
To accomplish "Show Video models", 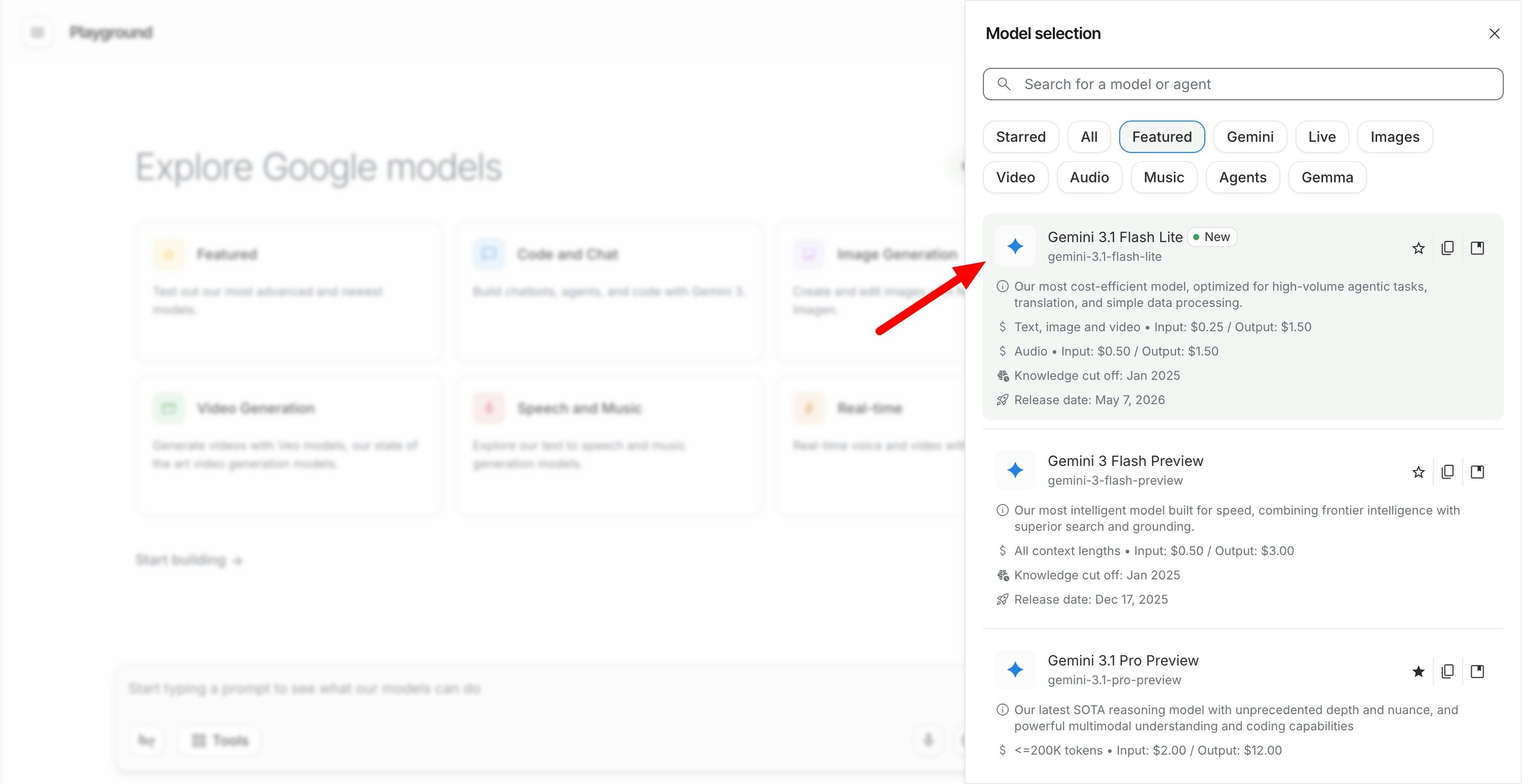I will [1015, 177].
